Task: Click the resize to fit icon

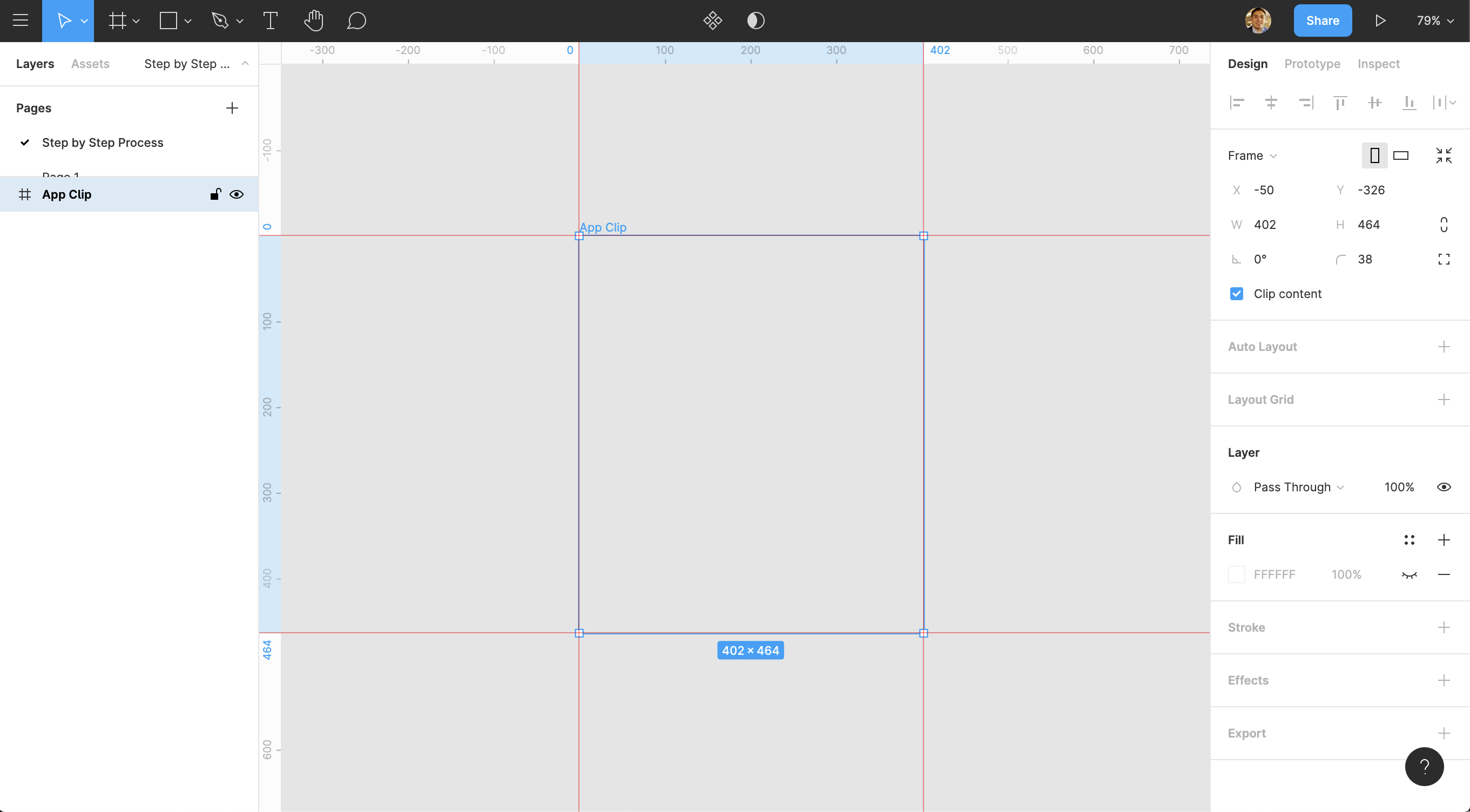Action: (1443, 155)
